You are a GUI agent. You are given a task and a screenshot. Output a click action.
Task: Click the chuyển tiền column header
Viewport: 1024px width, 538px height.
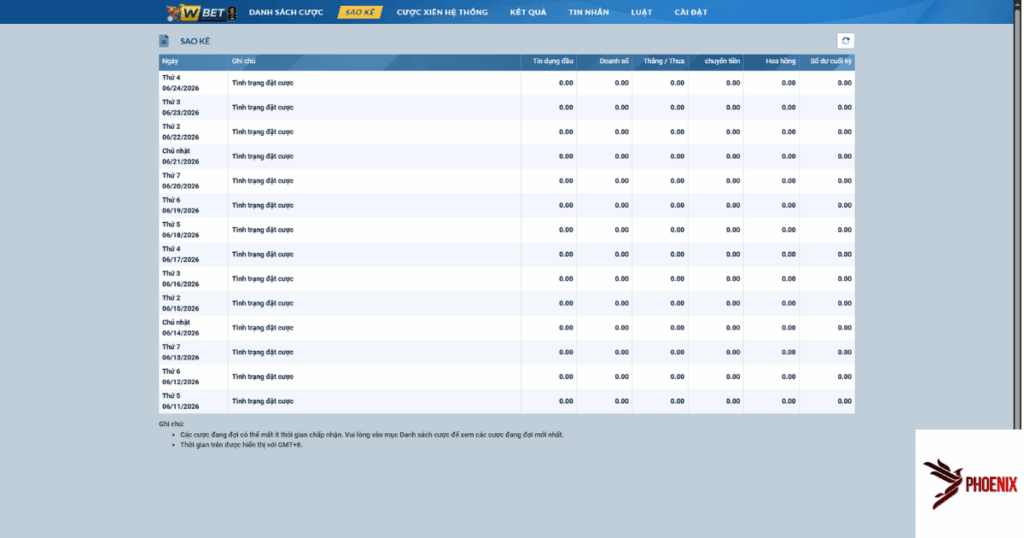pyautogui.click(x=722, y=61)
